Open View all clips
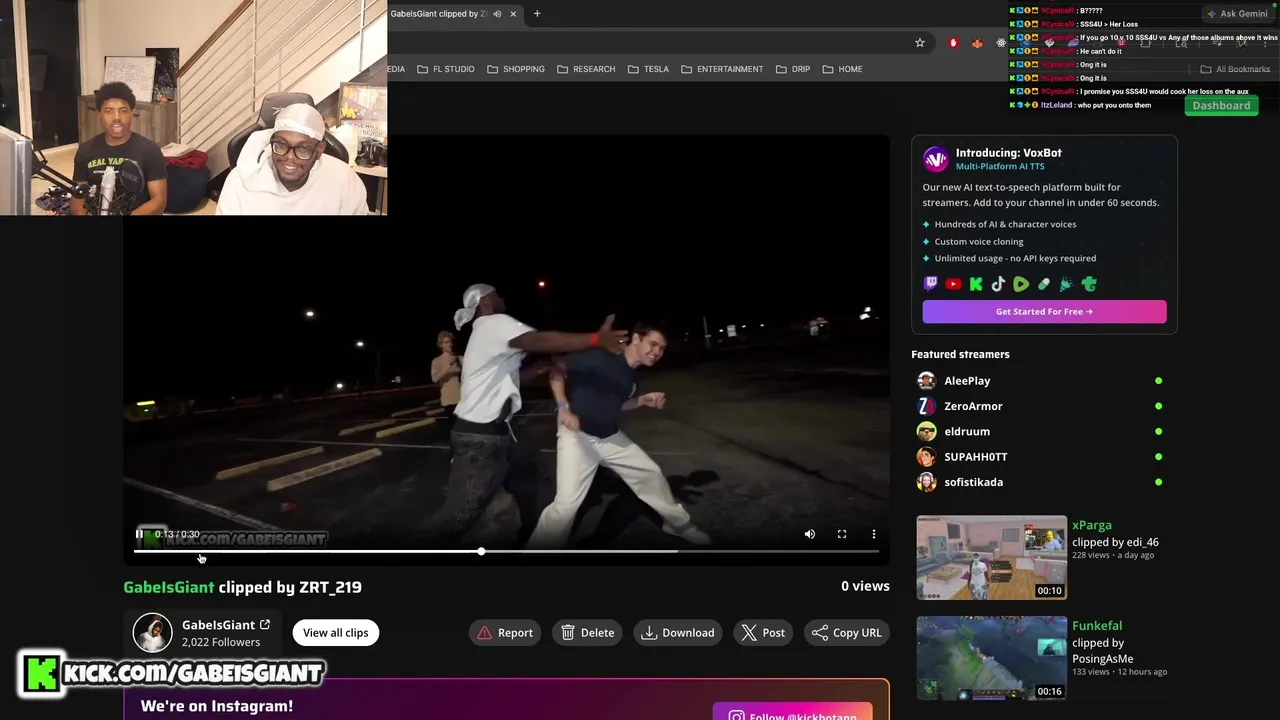Screen dimensions: 1280x720 (336, 632)
